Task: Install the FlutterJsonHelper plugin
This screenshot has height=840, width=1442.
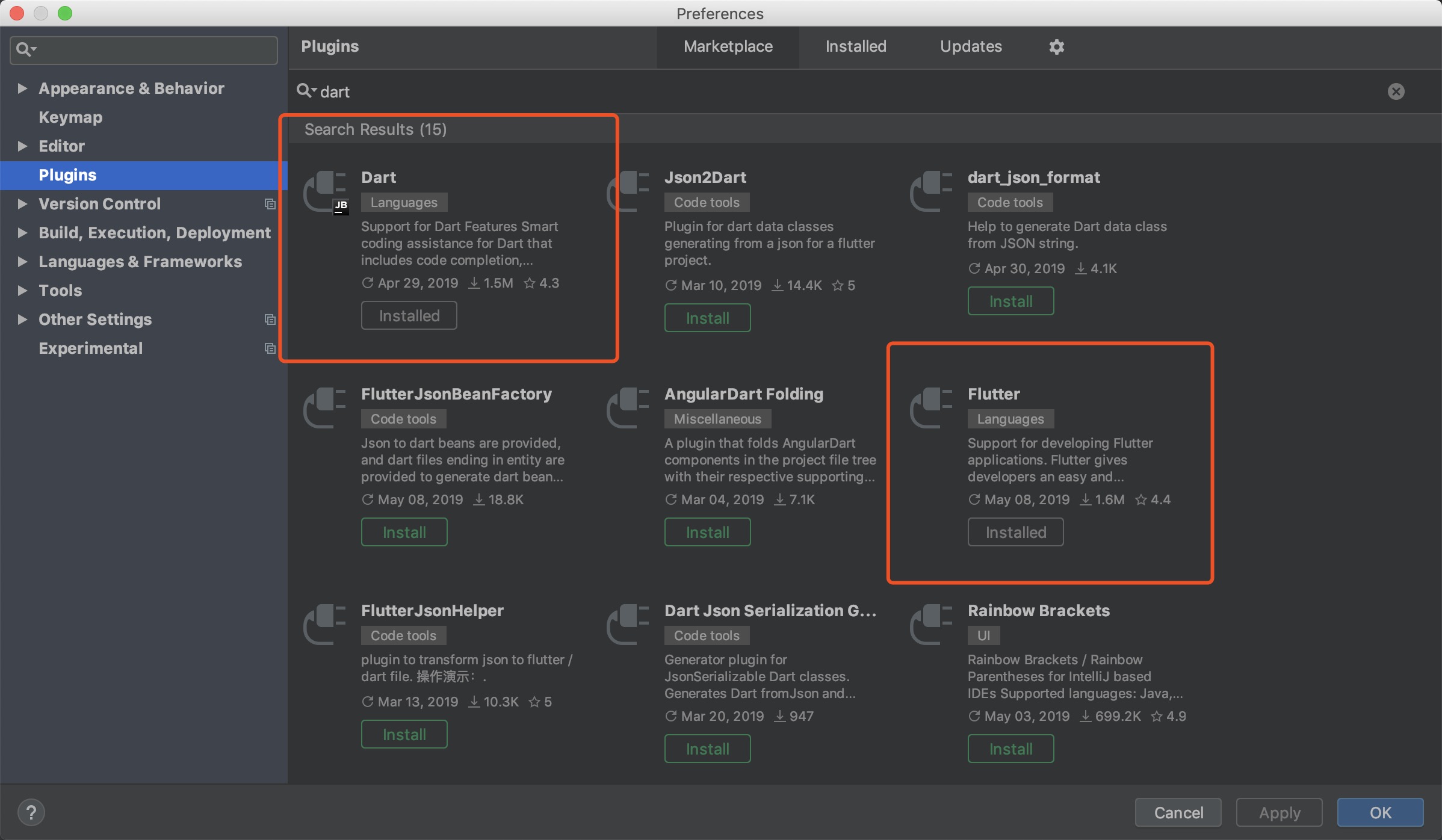Action: tap(404, 734)
